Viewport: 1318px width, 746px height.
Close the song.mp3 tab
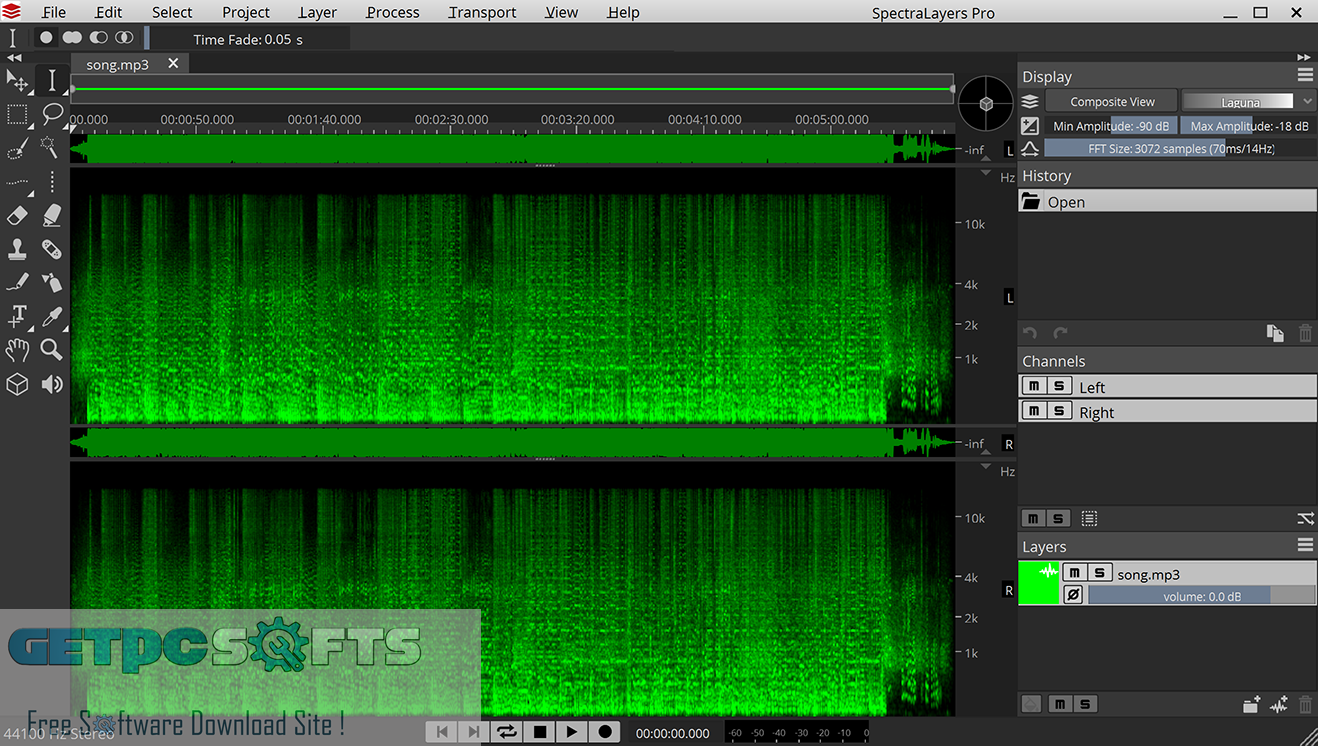coord(173,63)
